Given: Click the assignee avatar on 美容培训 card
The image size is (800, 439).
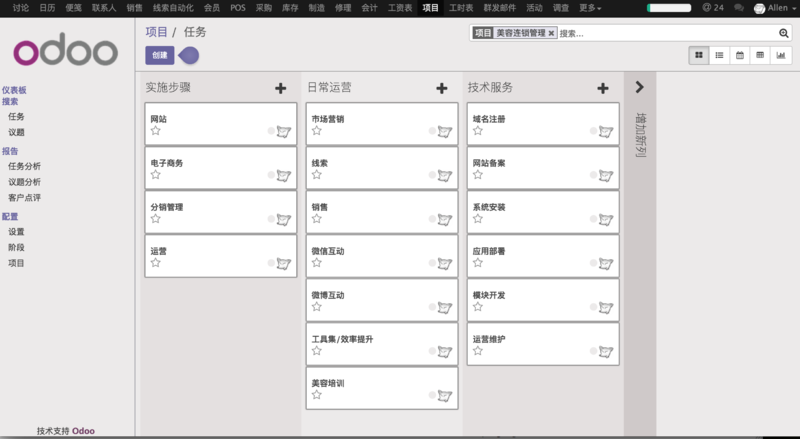Looking at the screenshot, I should point(445,396).
